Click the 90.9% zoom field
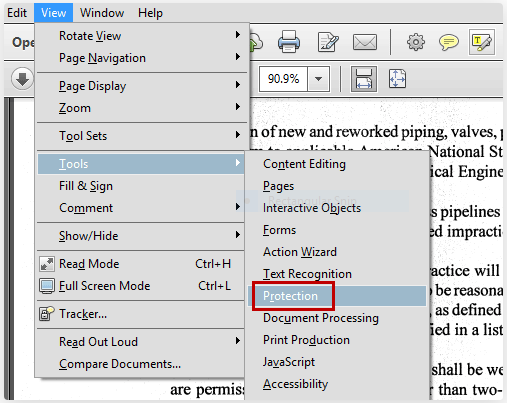Screen dimensions: 507x403 click(x=283, y=79)
